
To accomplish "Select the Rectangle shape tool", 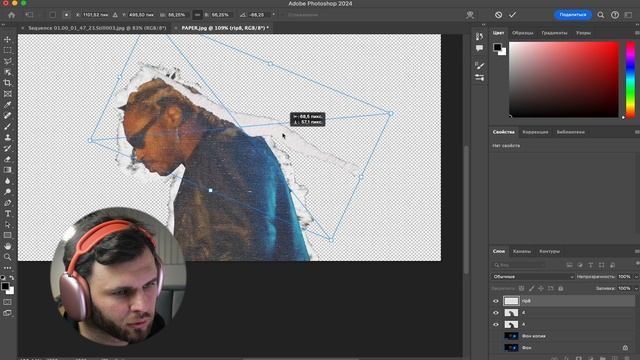I will 7,236.
